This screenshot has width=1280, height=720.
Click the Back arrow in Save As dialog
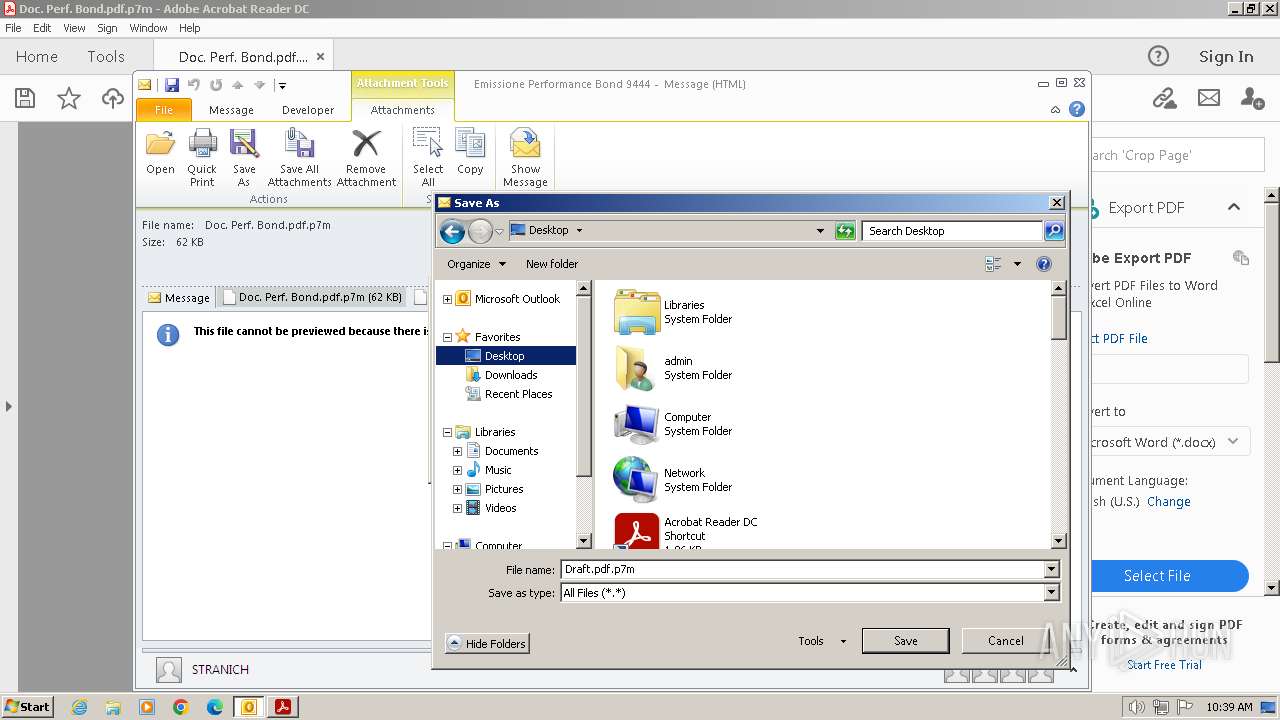click(x=452, y=232)
